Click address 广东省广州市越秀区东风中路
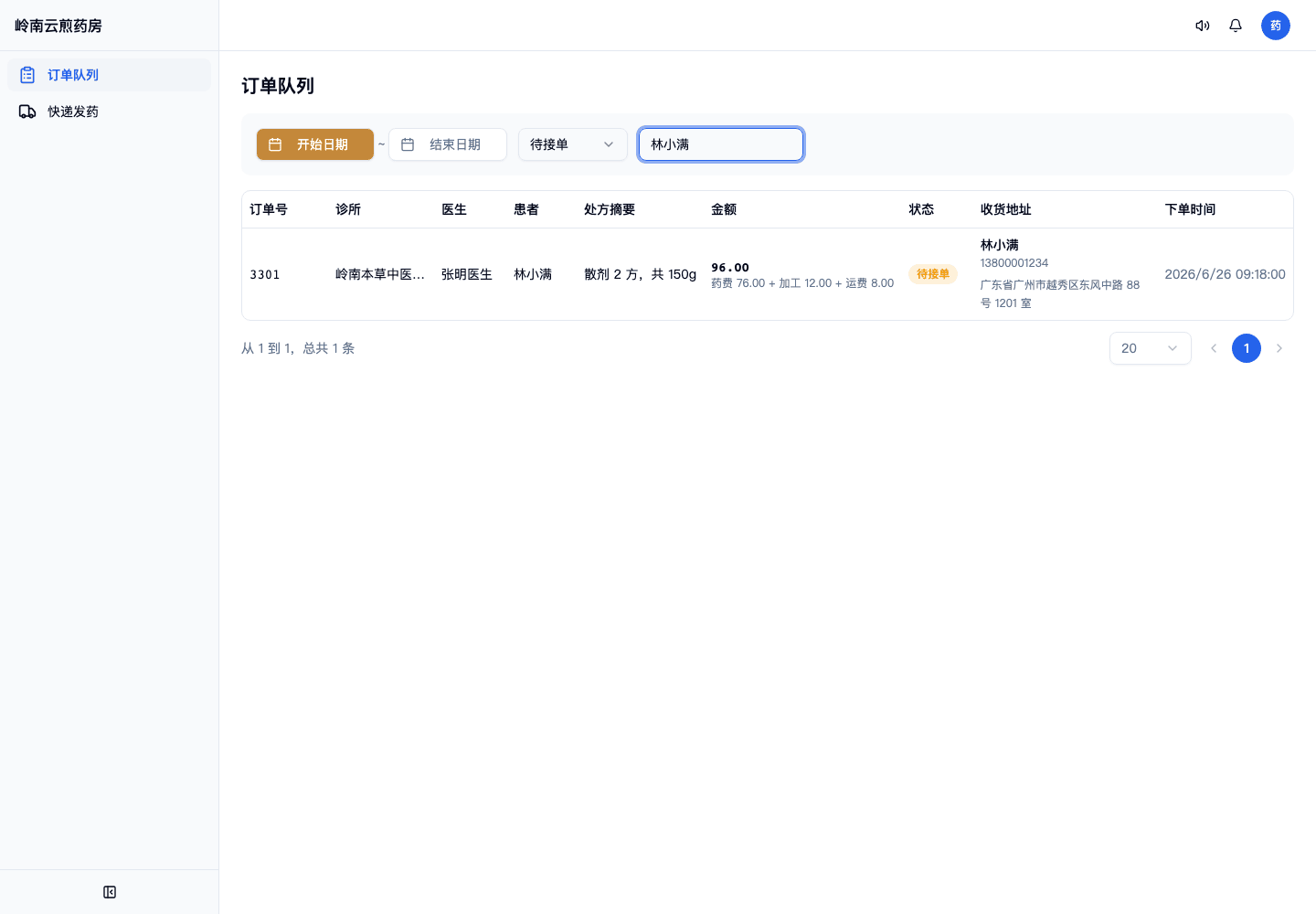The image size is (1316, 914). coord(1060,293)
